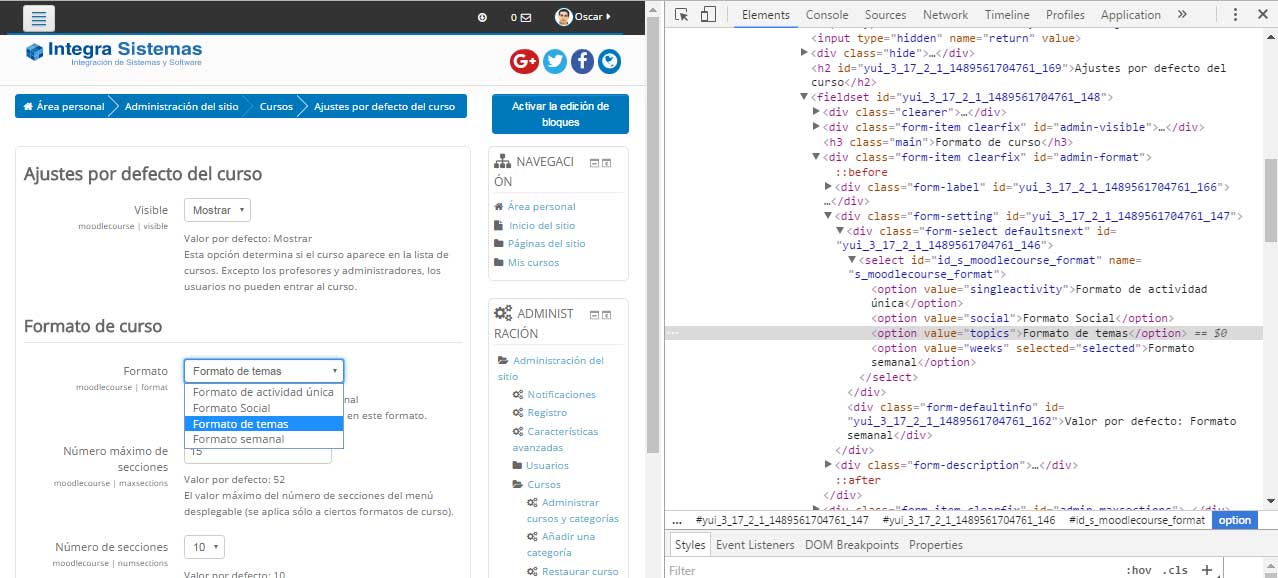Collapse the Navegación block with the minus icon

[595, 162]
